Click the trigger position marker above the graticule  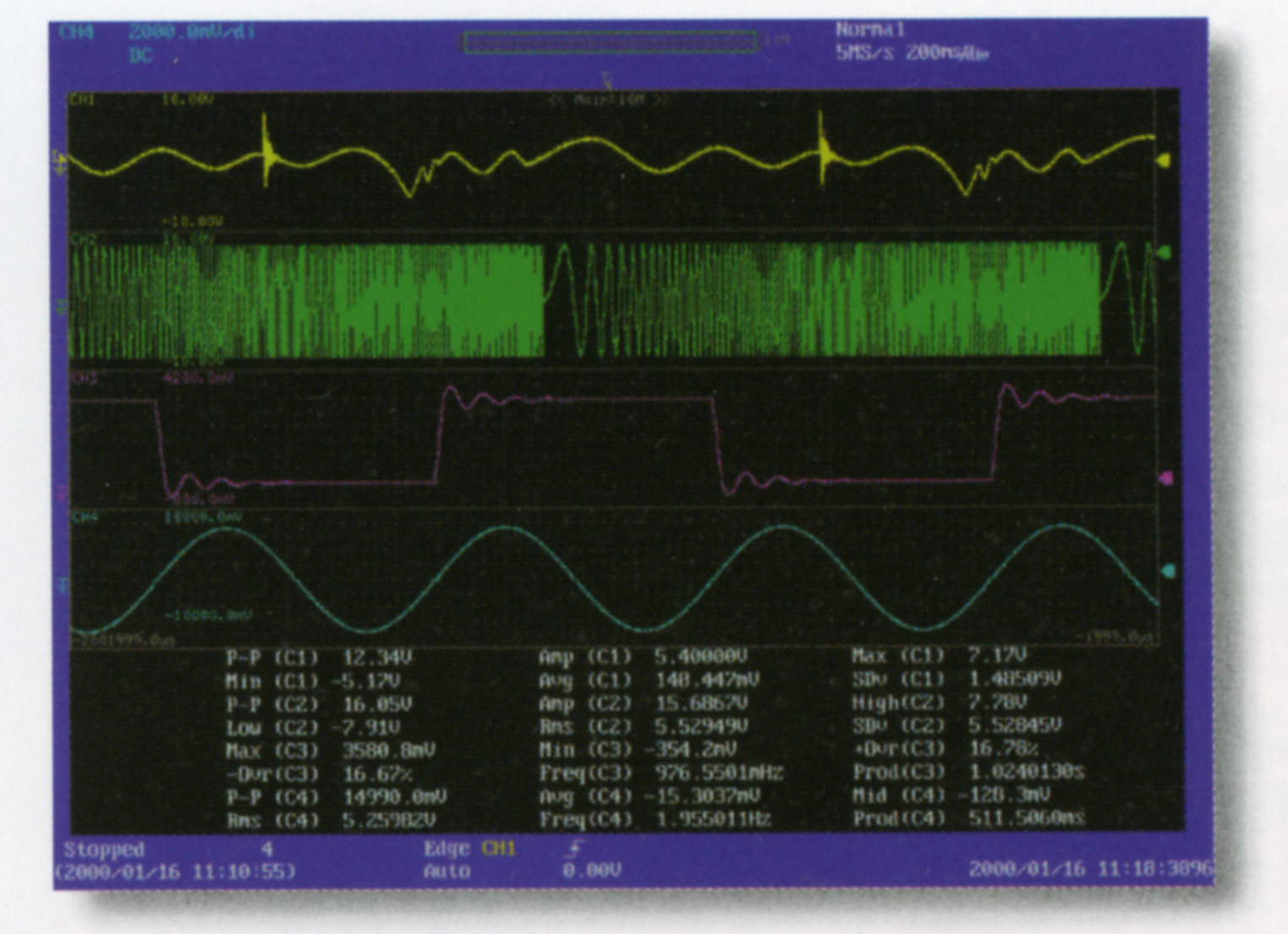pos(606,80)
